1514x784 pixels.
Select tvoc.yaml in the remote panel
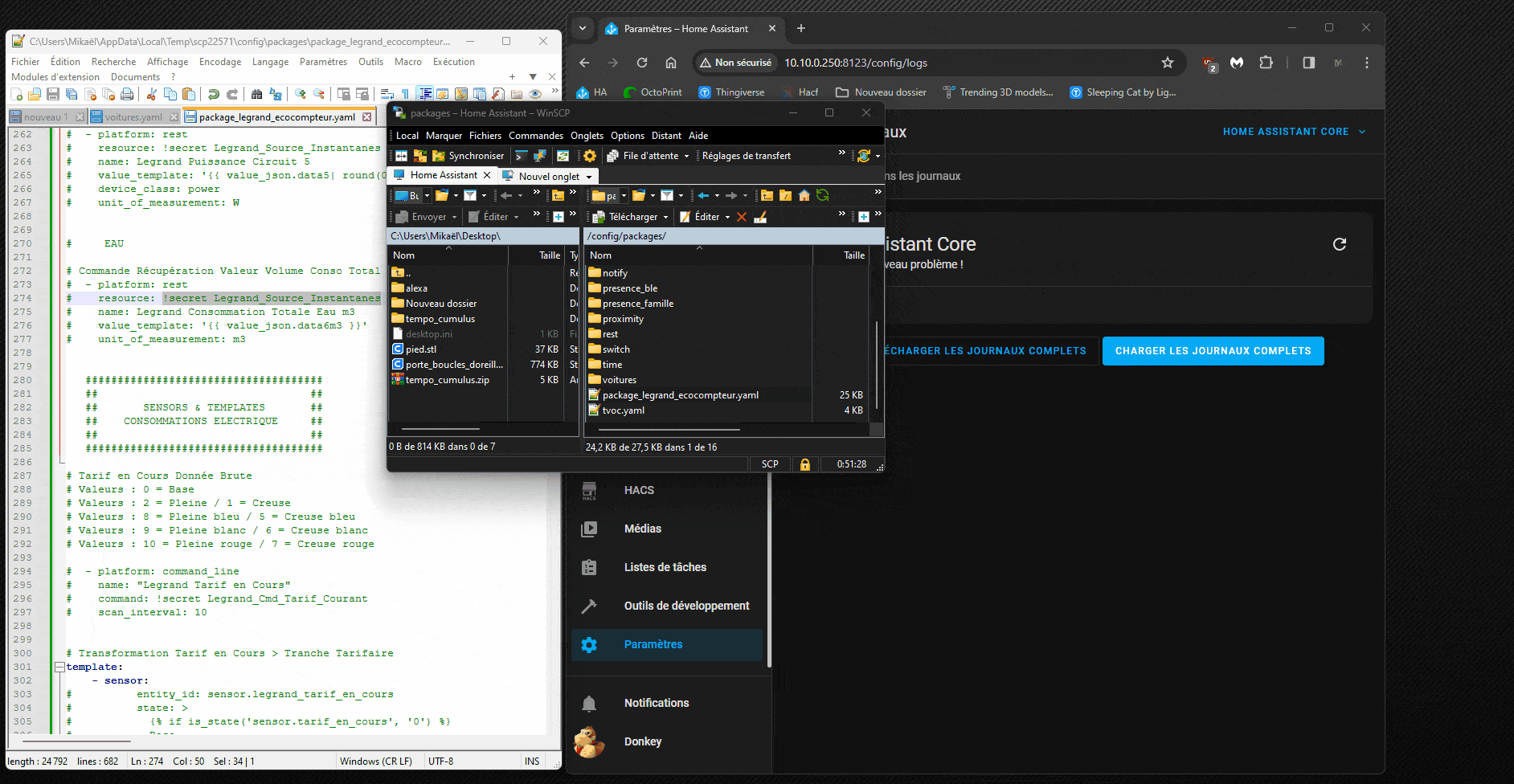pyautogui.click(x=623, y=410)
